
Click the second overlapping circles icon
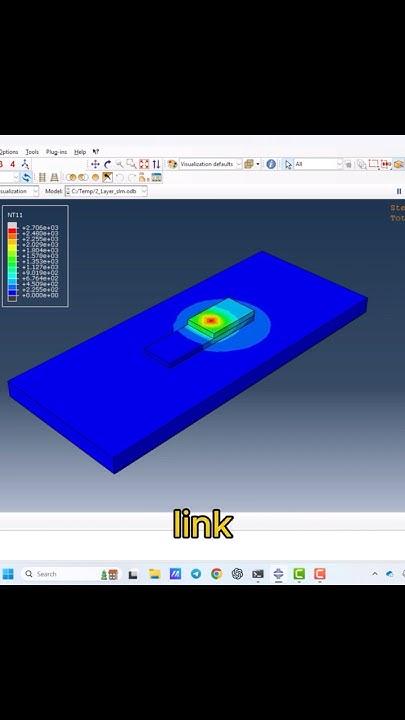pos(83,177)
